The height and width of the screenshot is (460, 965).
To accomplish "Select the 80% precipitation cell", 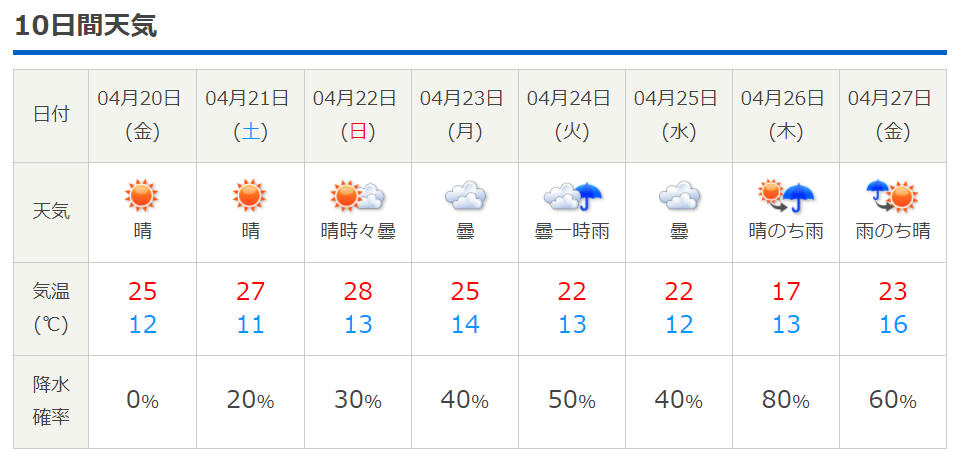I will pyautogui.click(x=786, y=401).
